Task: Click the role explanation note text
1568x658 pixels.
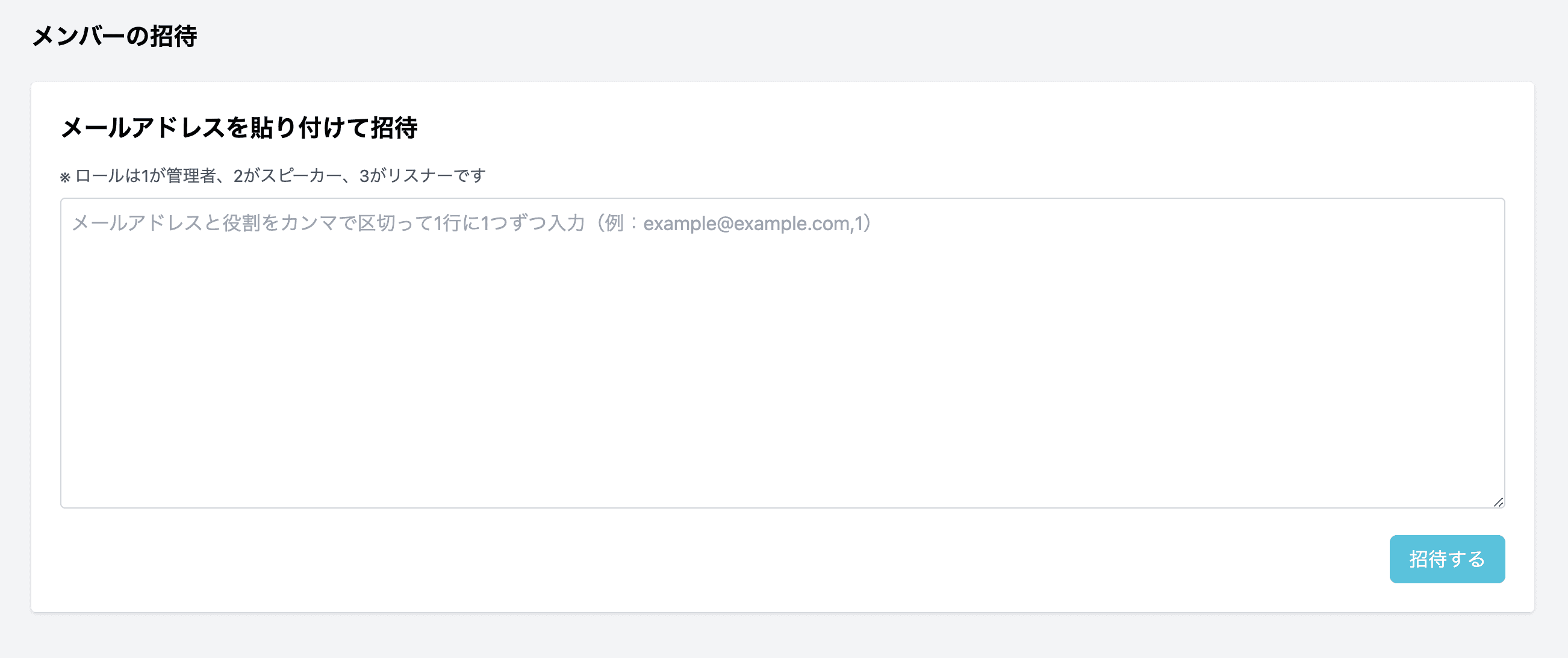Action: tap(274, 177)
